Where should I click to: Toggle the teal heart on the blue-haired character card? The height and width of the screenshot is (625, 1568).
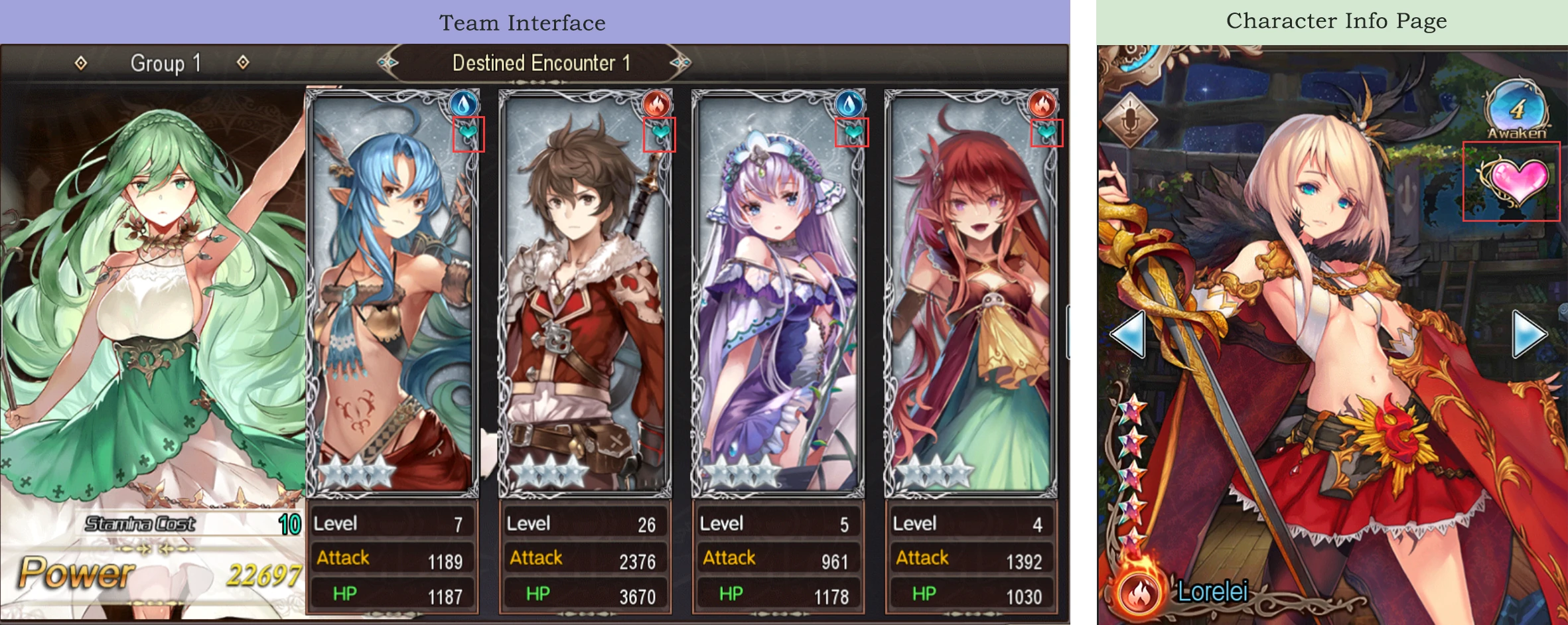coord(468,134)
